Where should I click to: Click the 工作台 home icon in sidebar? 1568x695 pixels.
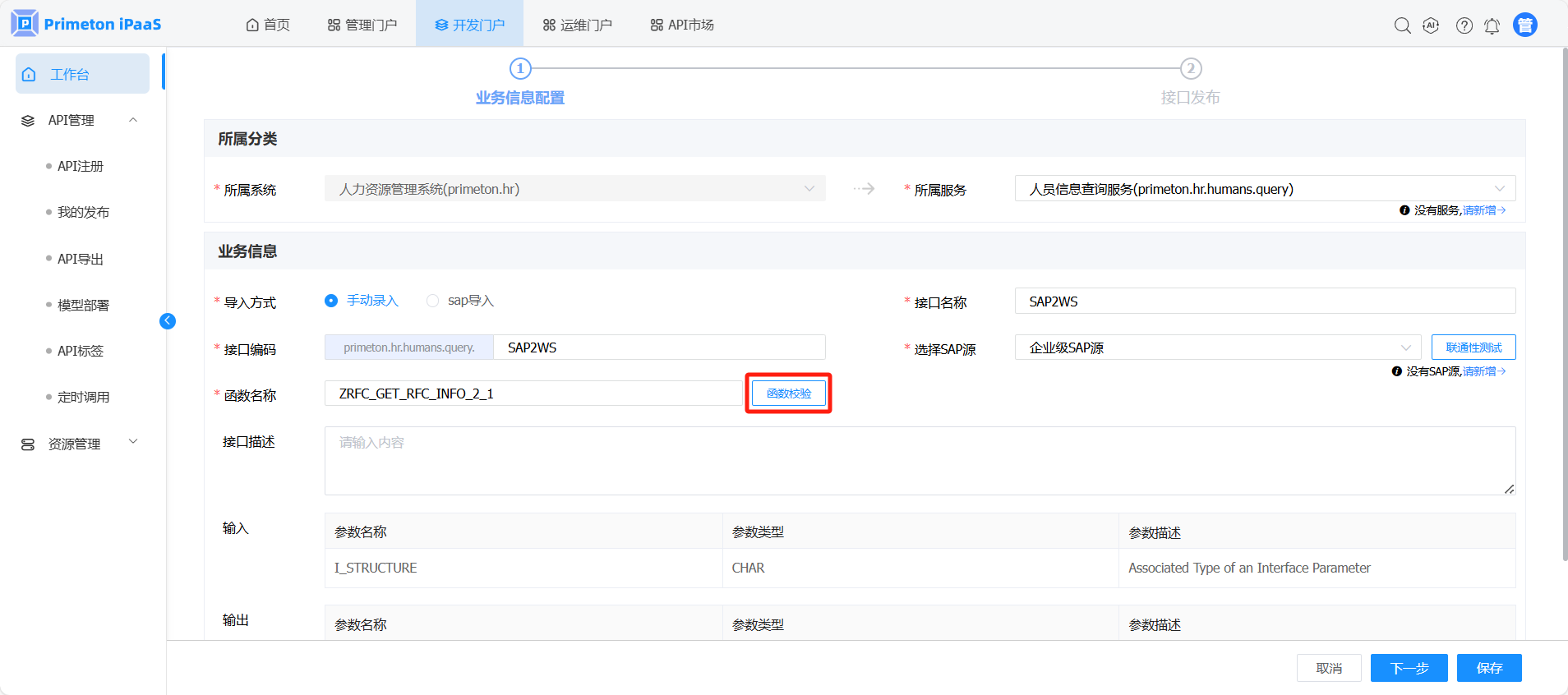[x=30, y=75]
